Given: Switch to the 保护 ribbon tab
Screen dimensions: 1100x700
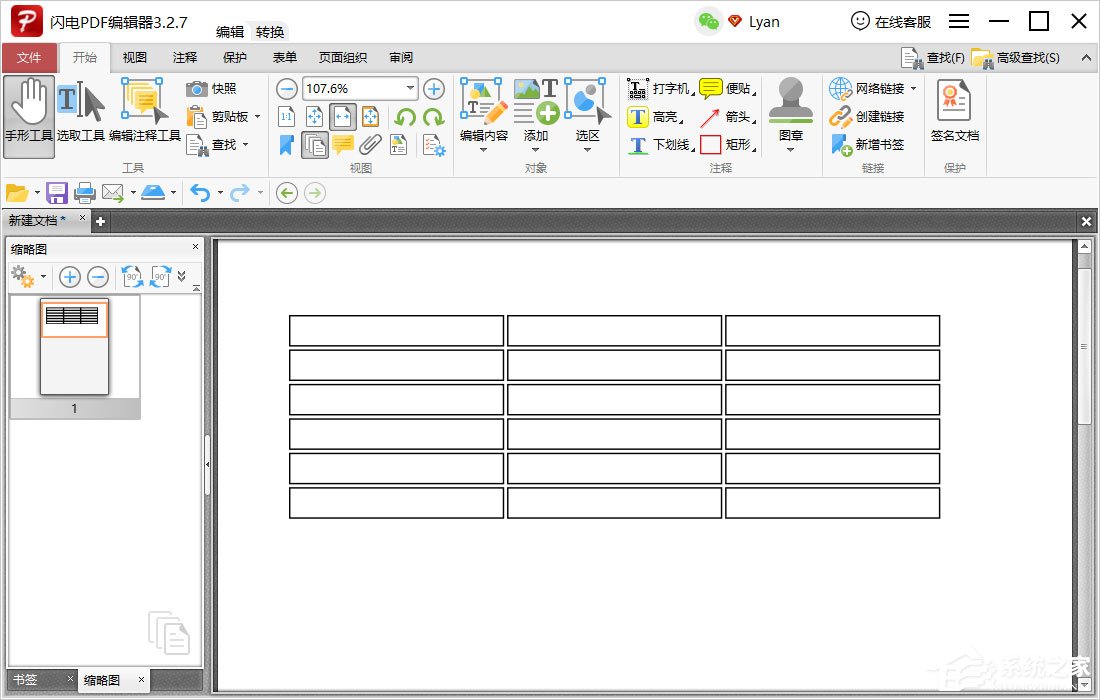Looking at the screenshot, I should pos(235,58).
